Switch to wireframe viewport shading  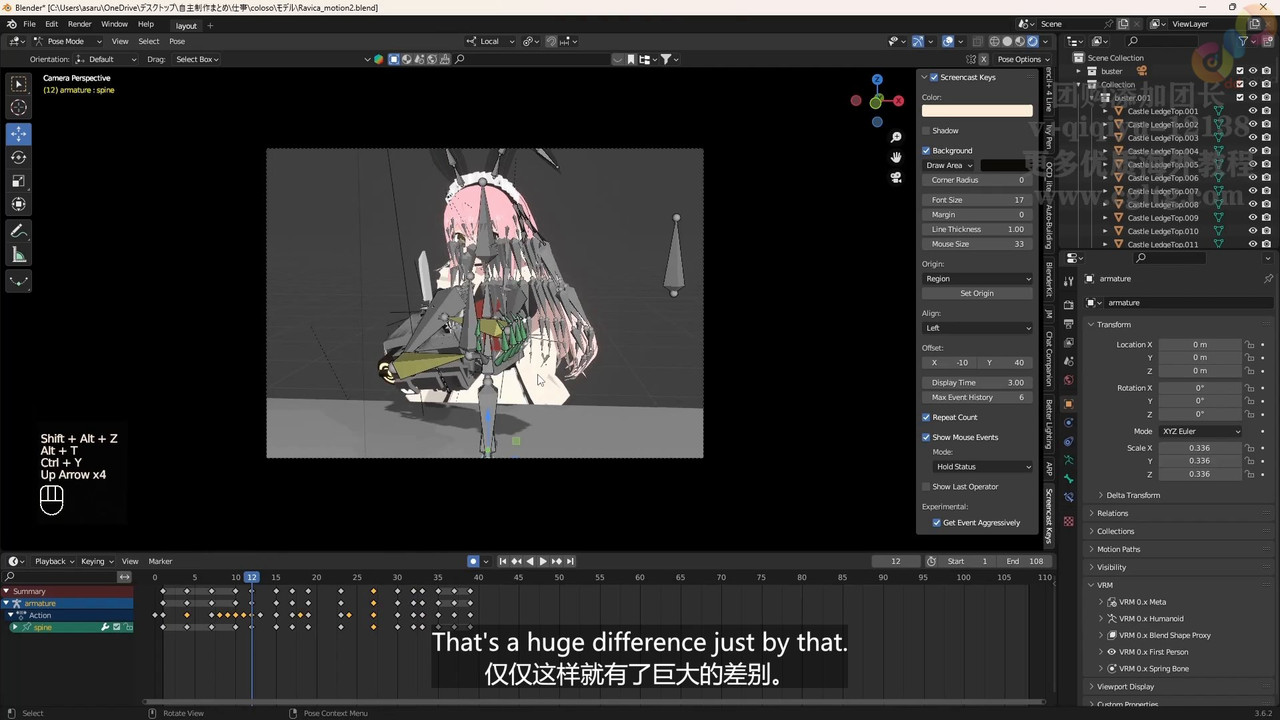point(994,41)
